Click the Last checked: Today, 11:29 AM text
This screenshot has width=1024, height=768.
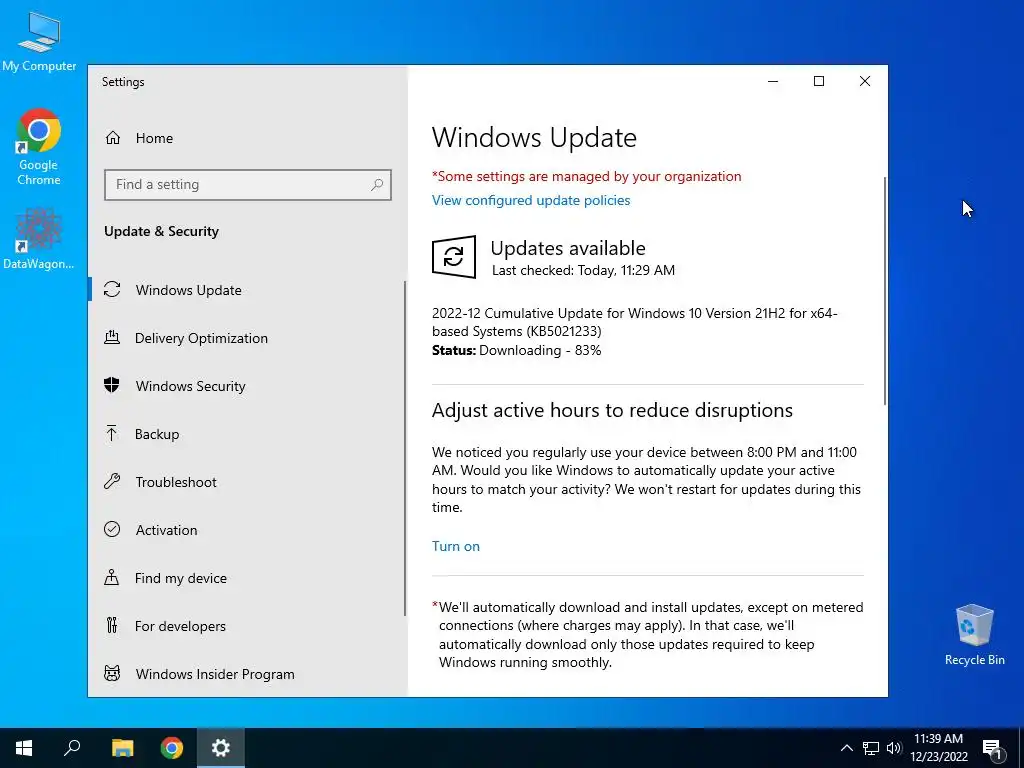click(583, 270)
